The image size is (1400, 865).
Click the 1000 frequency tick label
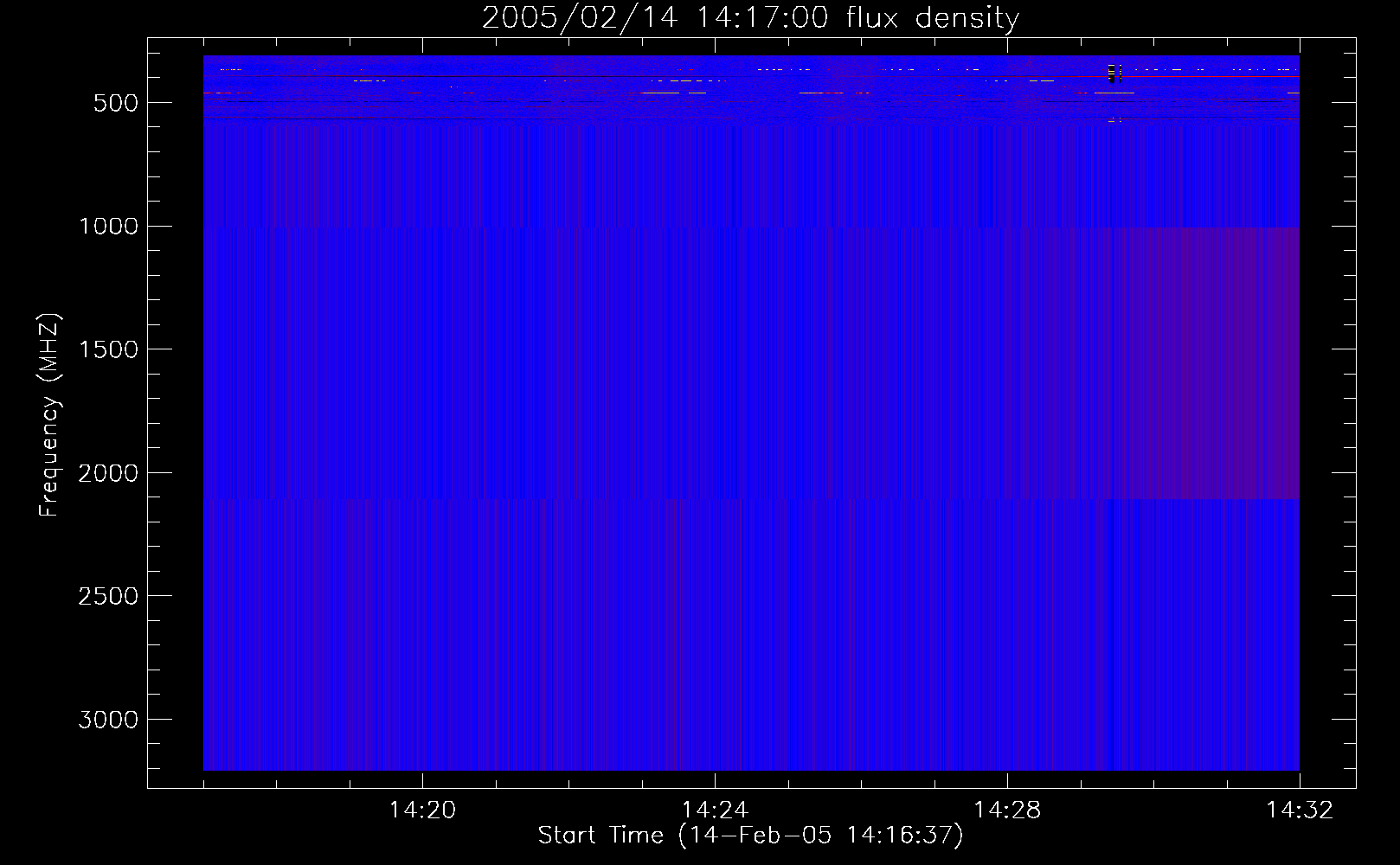pos(108,227)
